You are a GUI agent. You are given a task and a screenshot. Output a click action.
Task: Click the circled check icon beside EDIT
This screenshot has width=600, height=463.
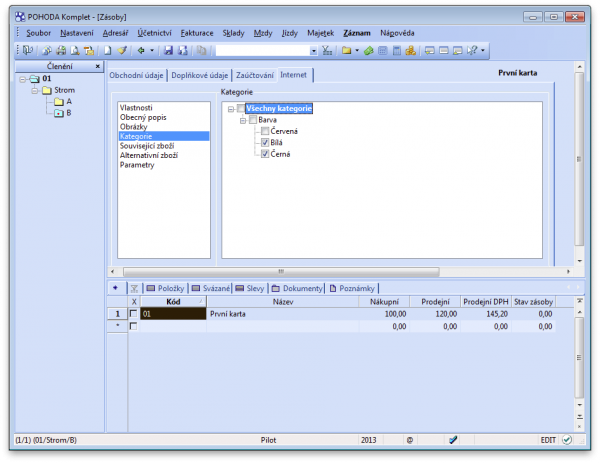(567, 440)
